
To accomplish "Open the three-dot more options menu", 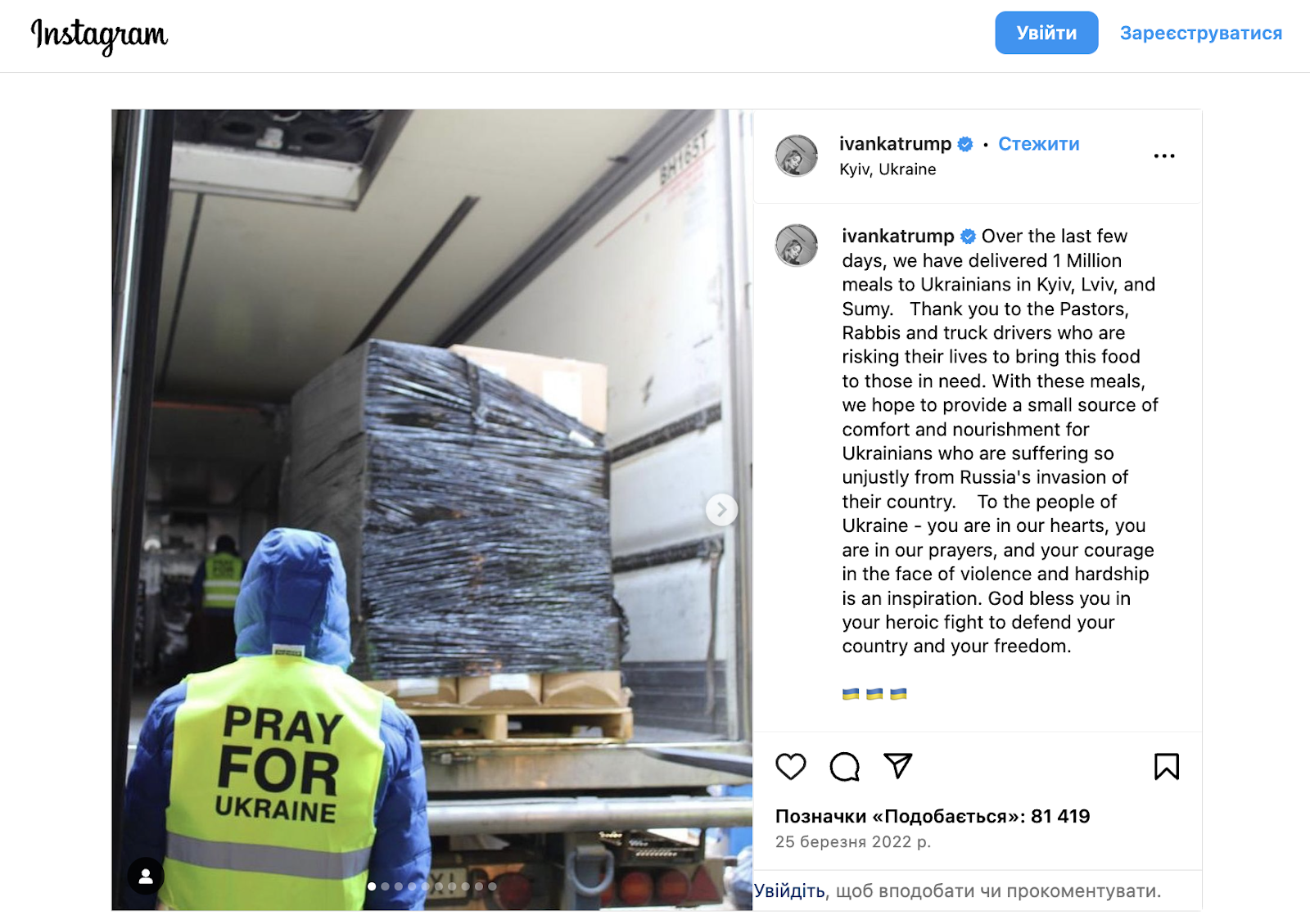I will point(1164,156).
